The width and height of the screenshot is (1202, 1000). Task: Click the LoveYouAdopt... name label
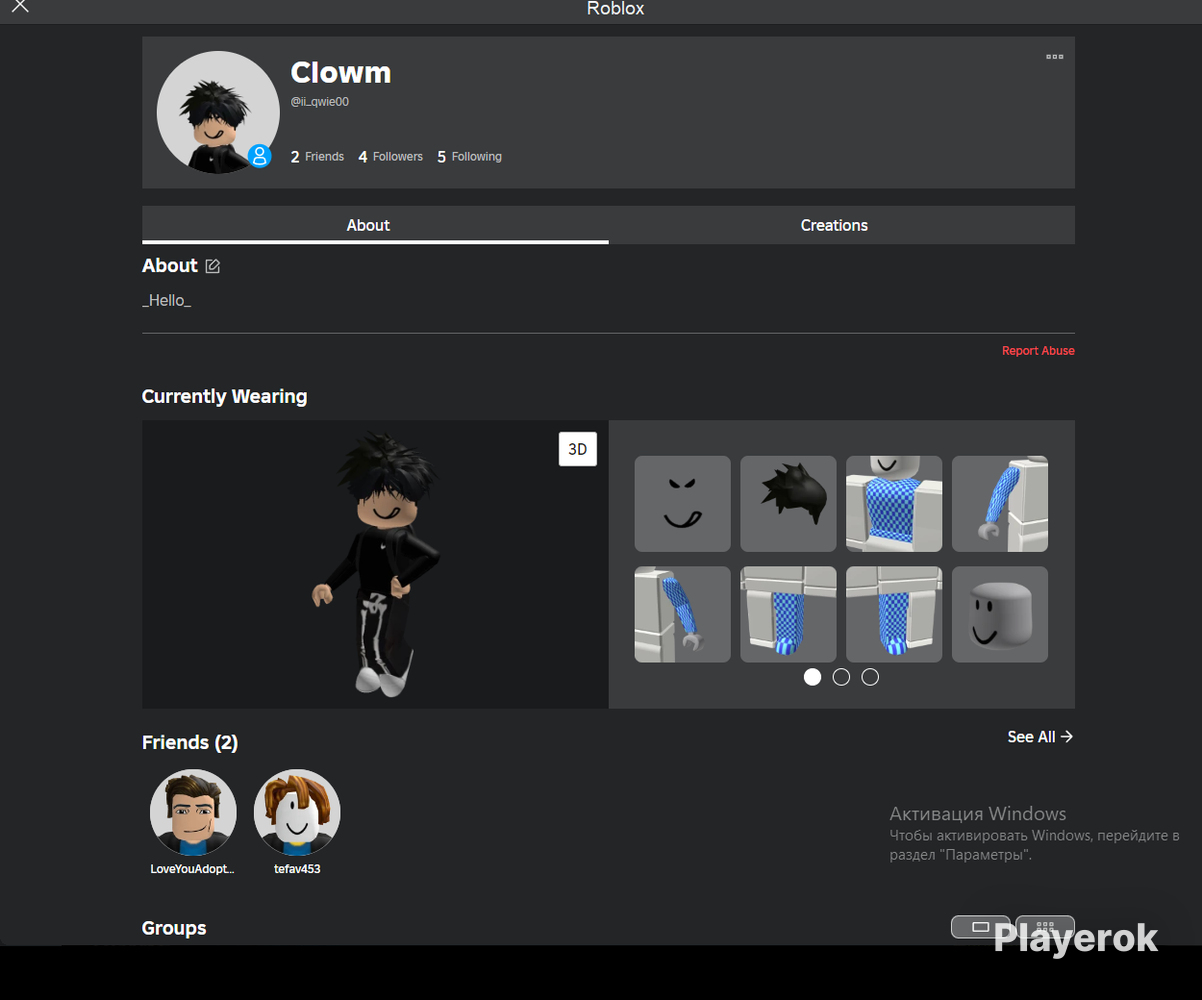(192, 869)
